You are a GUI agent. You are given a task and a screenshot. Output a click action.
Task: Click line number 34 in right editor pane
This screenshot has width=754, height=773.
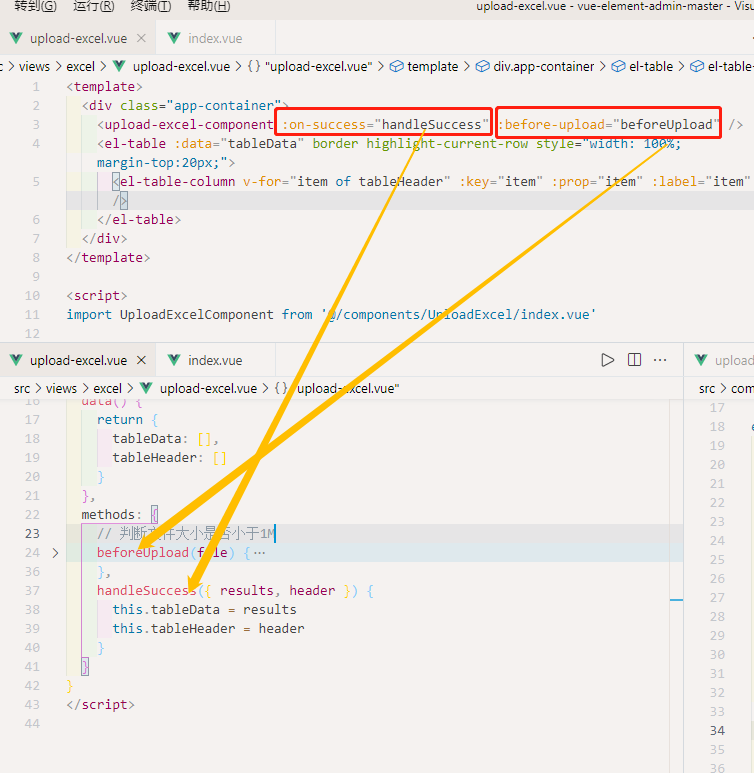[718, 731]
